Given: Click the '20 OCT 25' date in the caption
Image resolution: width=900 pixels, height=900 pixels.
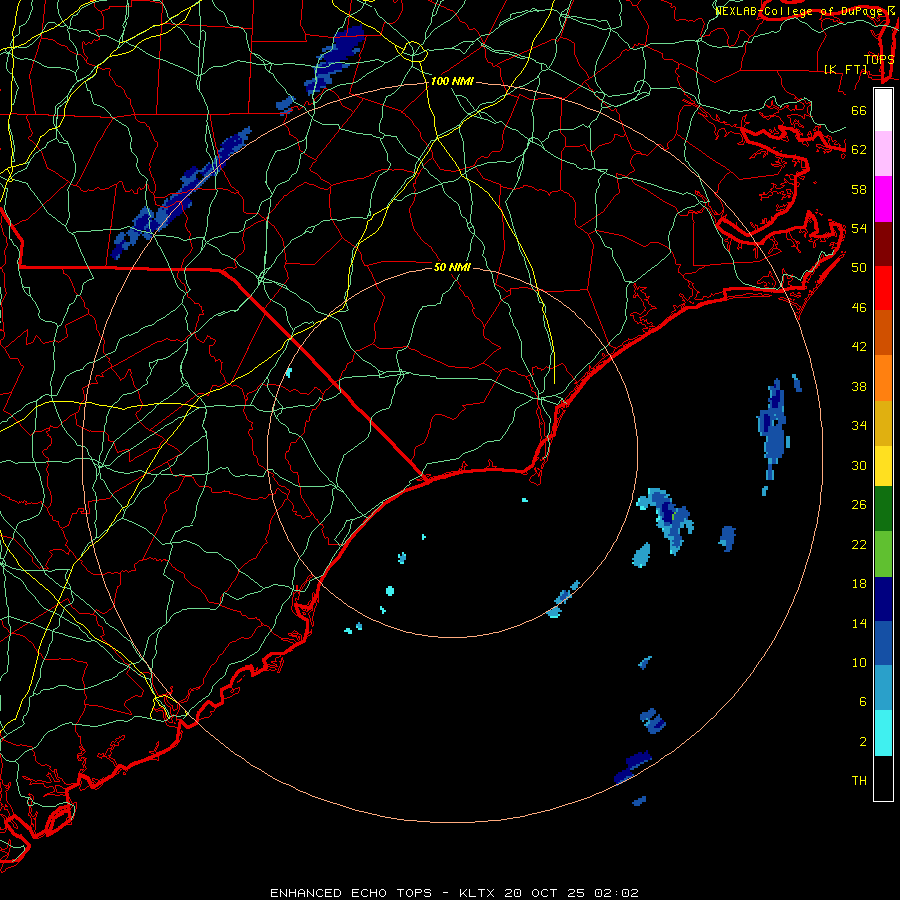Looking at the screenshot, I should (545, 893).
